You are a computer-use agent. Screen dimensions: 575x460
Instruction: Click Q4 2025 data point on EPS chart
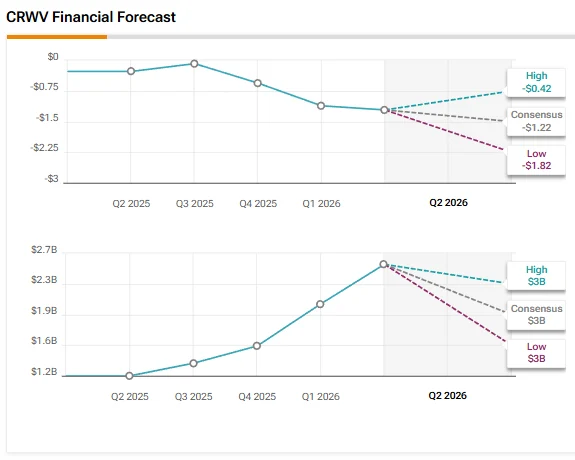coord(258,83)
